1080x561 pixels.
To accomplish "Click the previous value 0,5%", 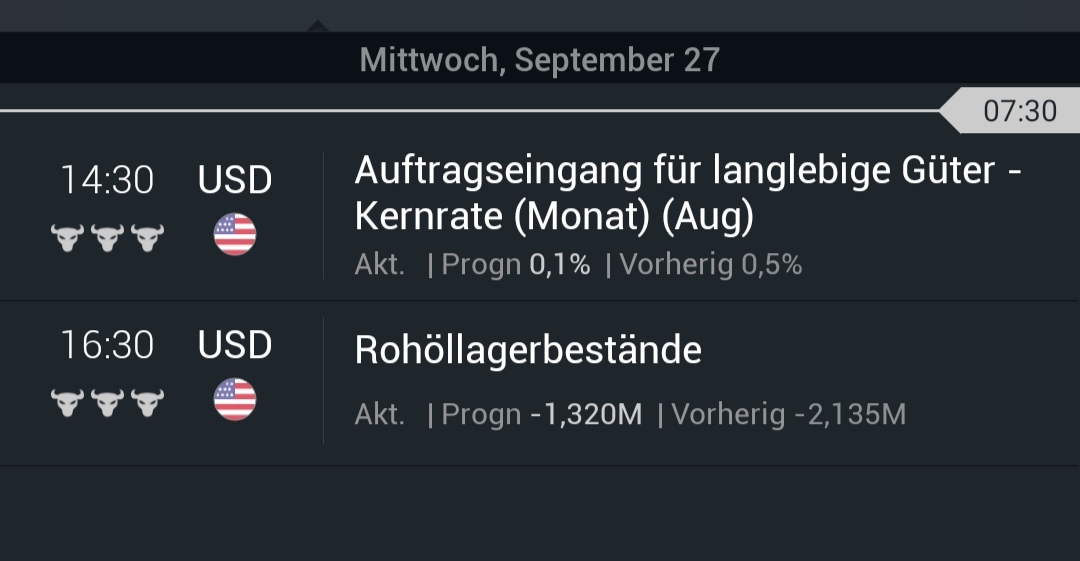I will click(x=771, y=265).
